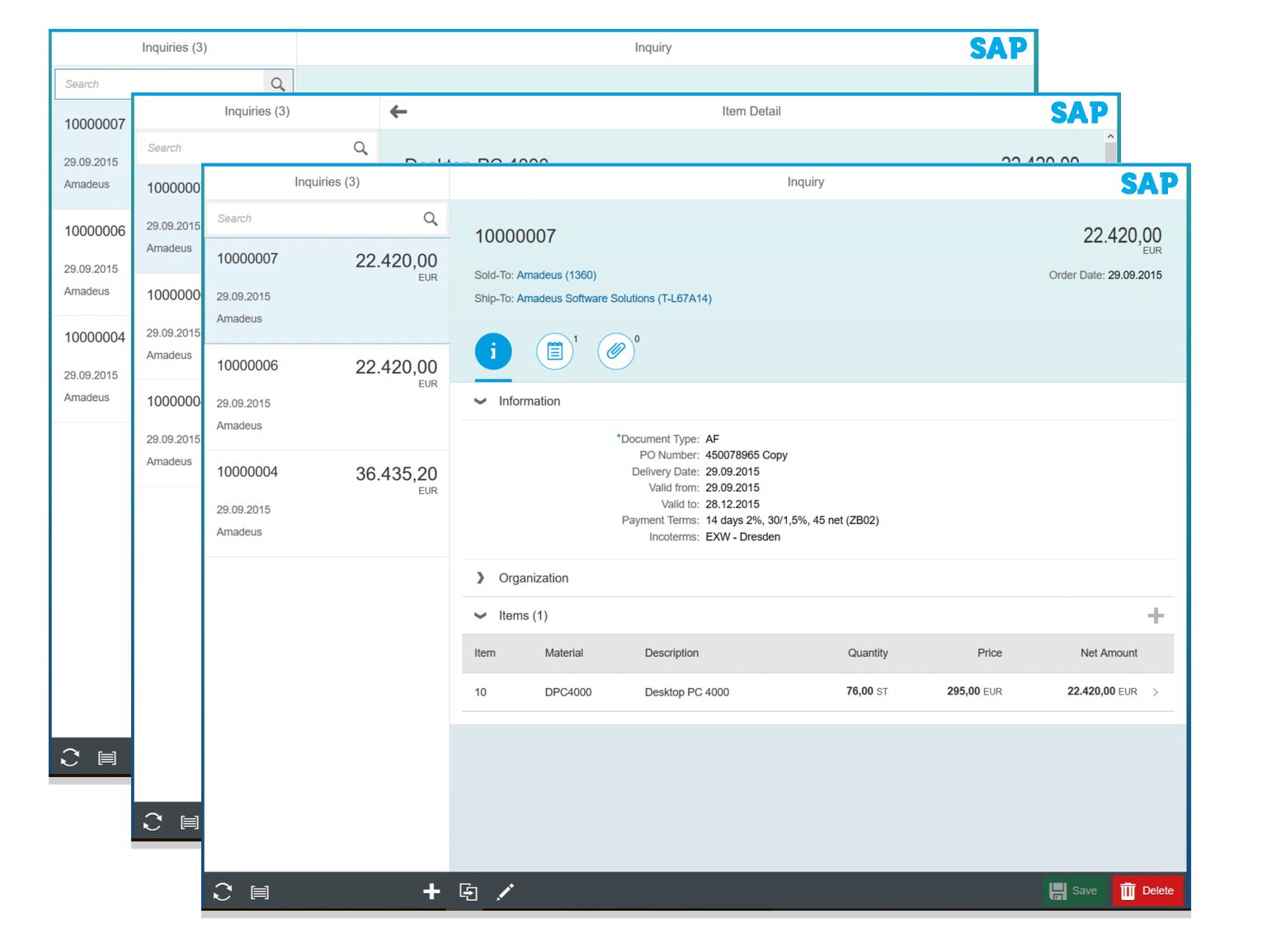1267x952 pixels.
Task: Click the scrollbar up arrow in Item Detail window
Action: tap(1110, 136)
